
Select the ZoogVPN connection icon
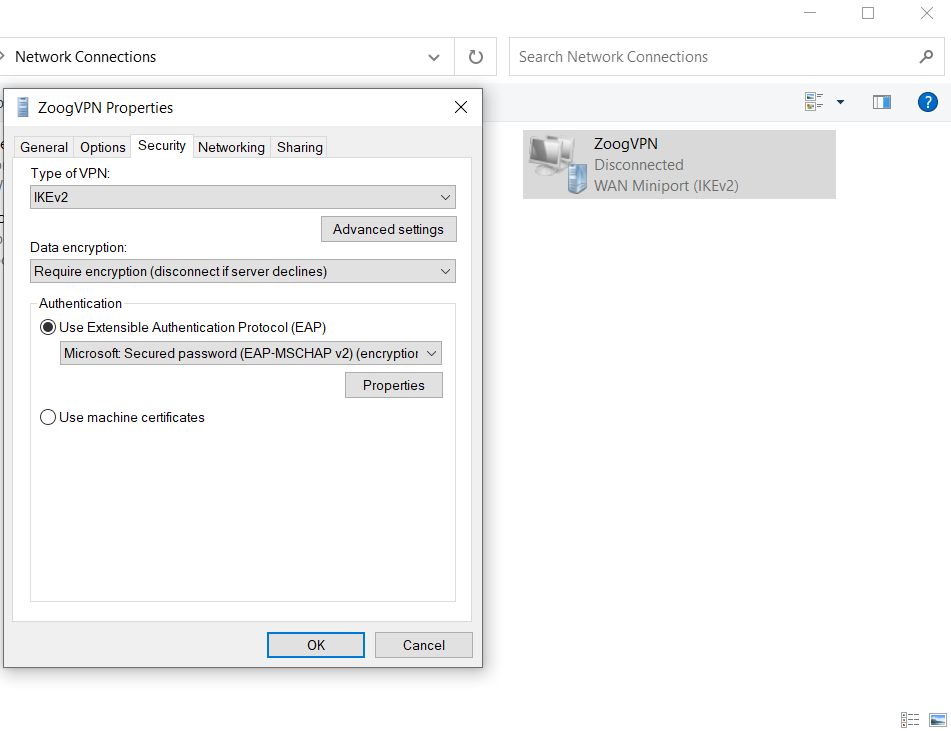pos(557,165)
